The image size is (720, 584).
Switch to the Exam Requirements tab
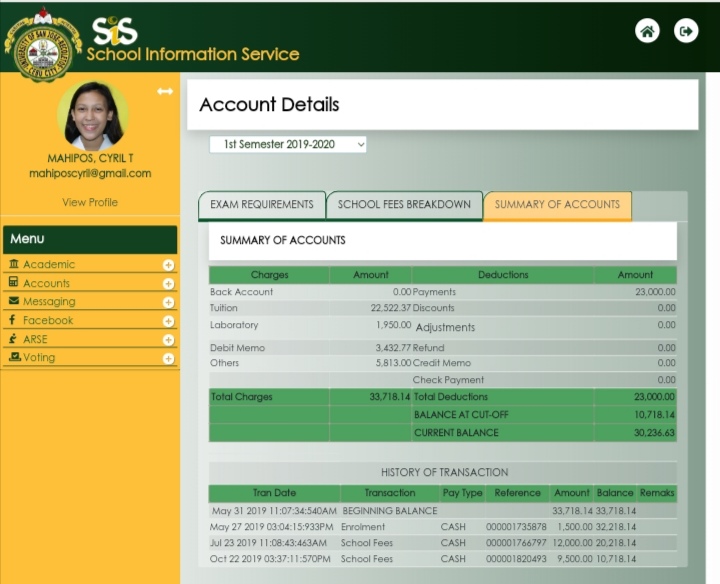(x=261, y=205)
